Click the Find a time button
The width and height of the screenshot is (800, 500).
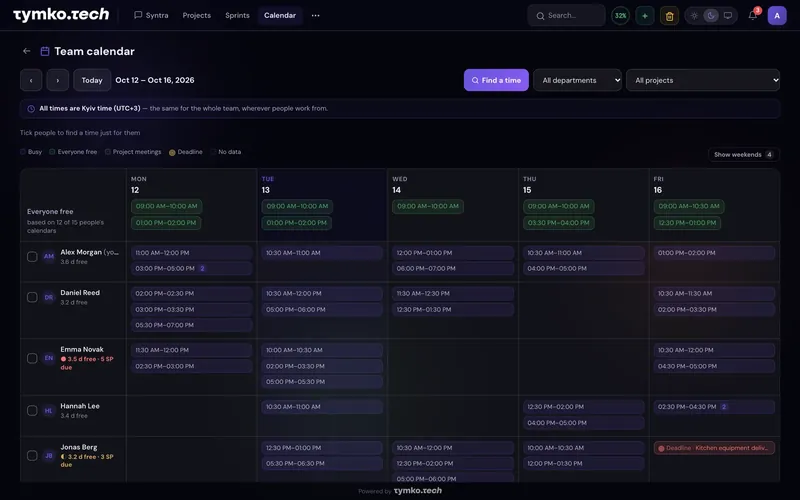496,80
